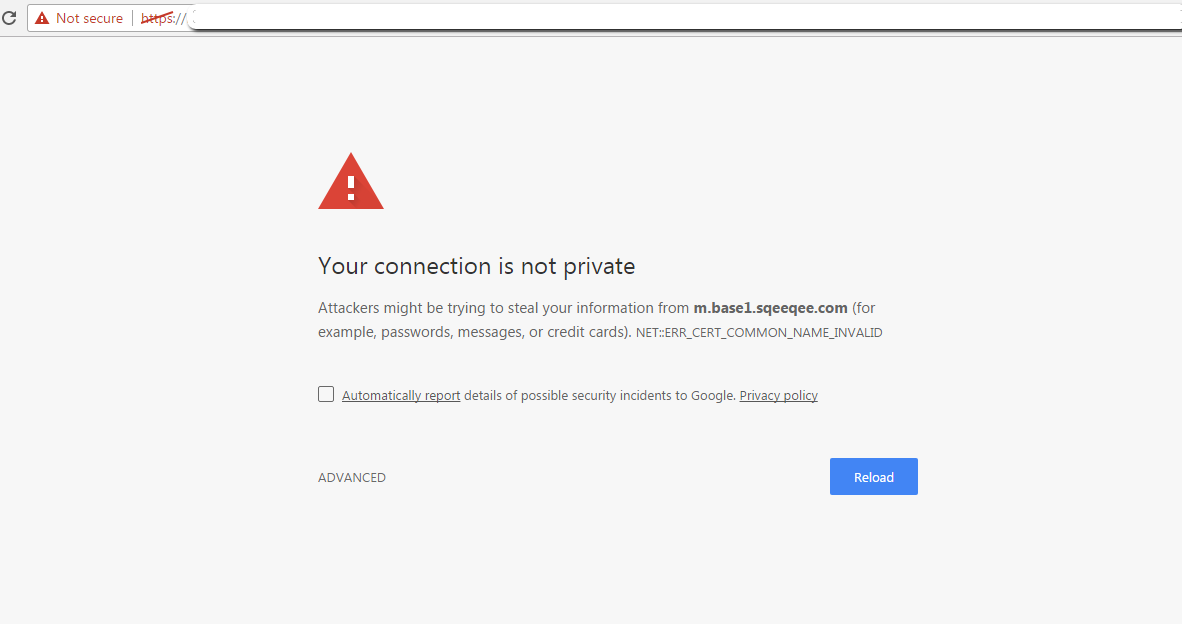Viewport: 1182px width, 624px height.
Task: Click the word Google in report sentence
Action: 713,396
